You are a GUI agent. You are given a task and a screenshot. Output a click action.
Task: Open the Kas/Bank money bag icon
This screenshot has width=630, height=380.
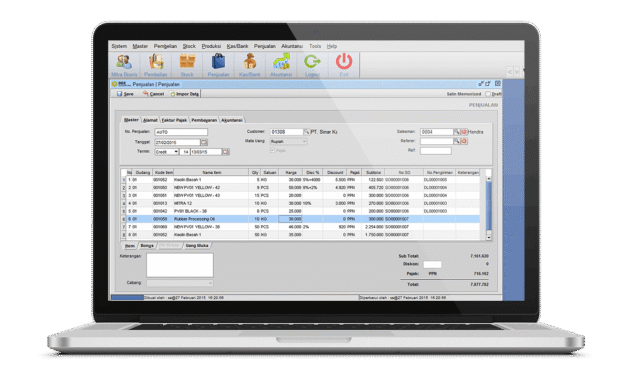point(250,65)
